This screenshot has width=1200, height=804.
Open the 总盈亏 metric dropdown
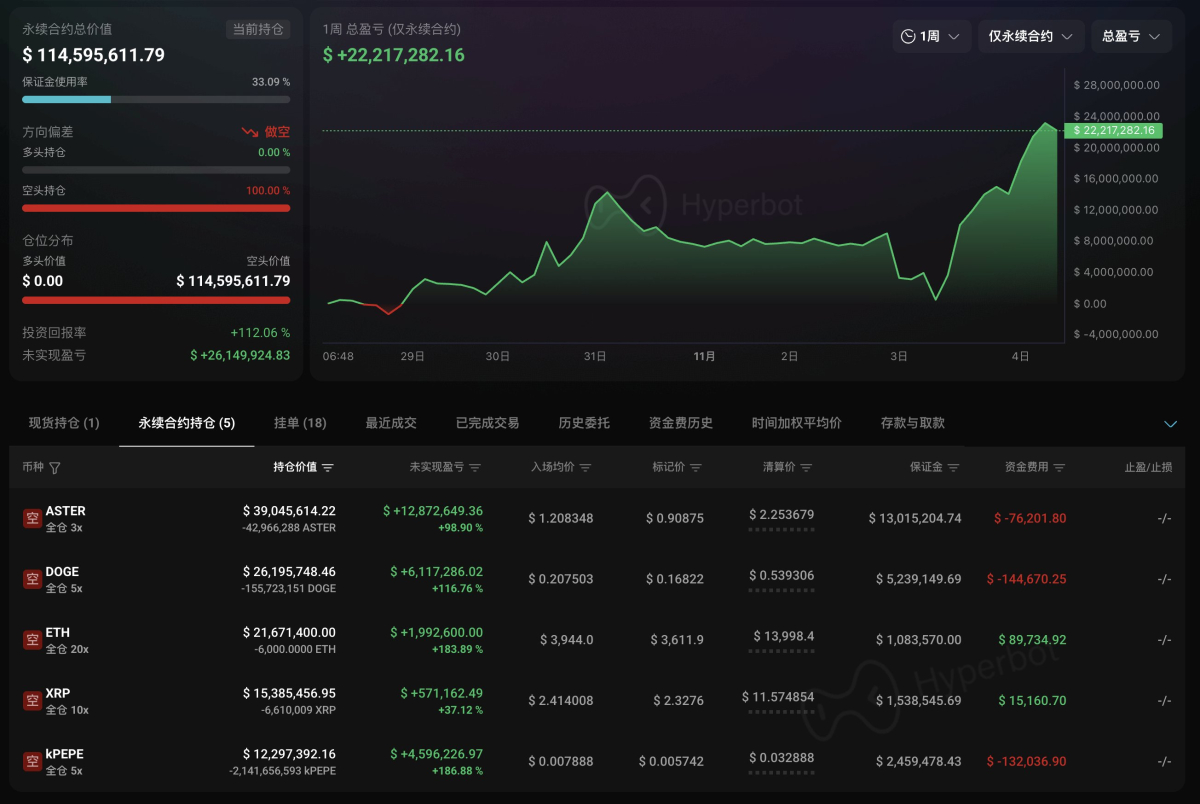coord(1131,36)
